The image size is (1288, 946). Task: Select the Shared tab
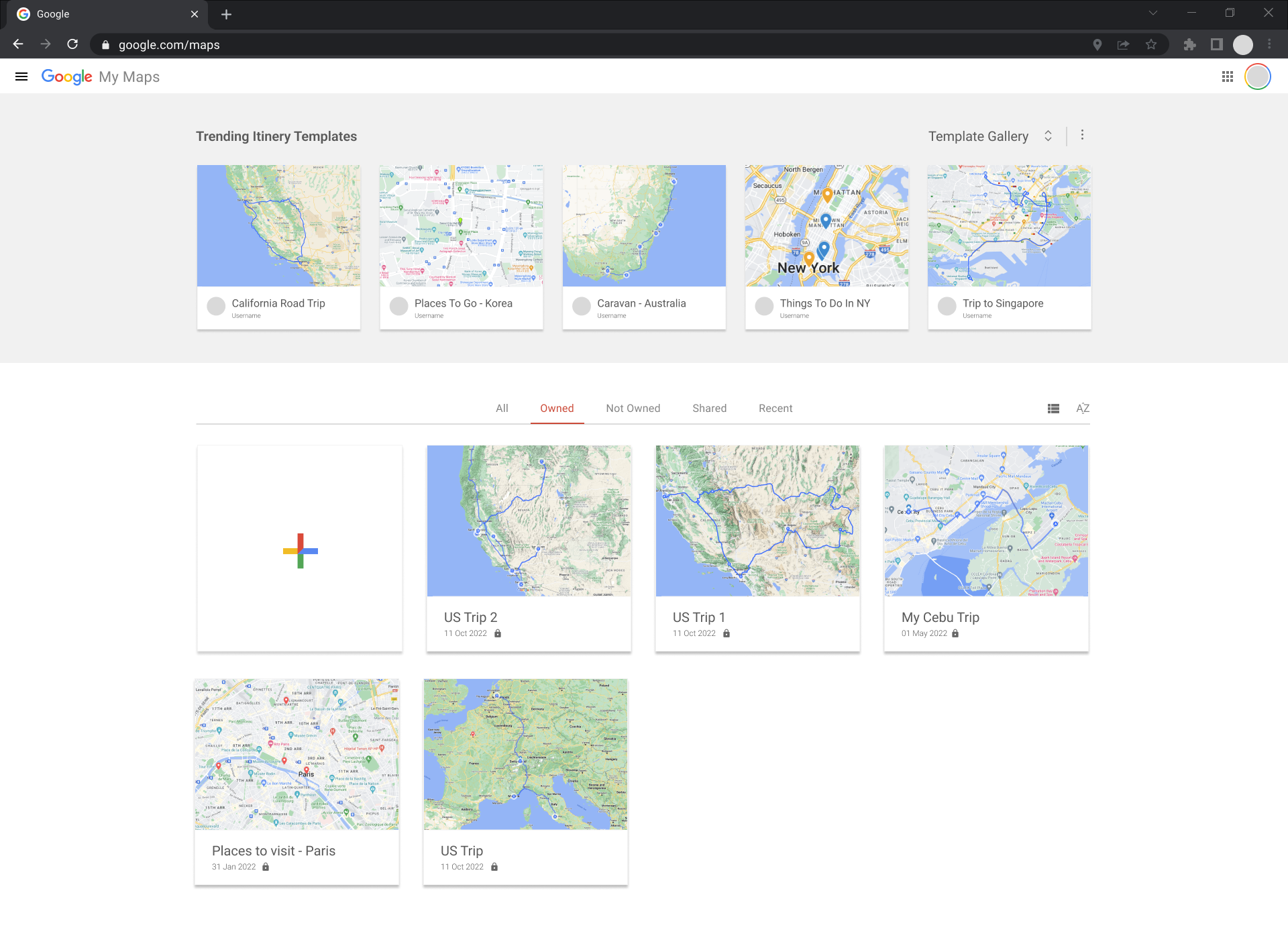point(710,409)
